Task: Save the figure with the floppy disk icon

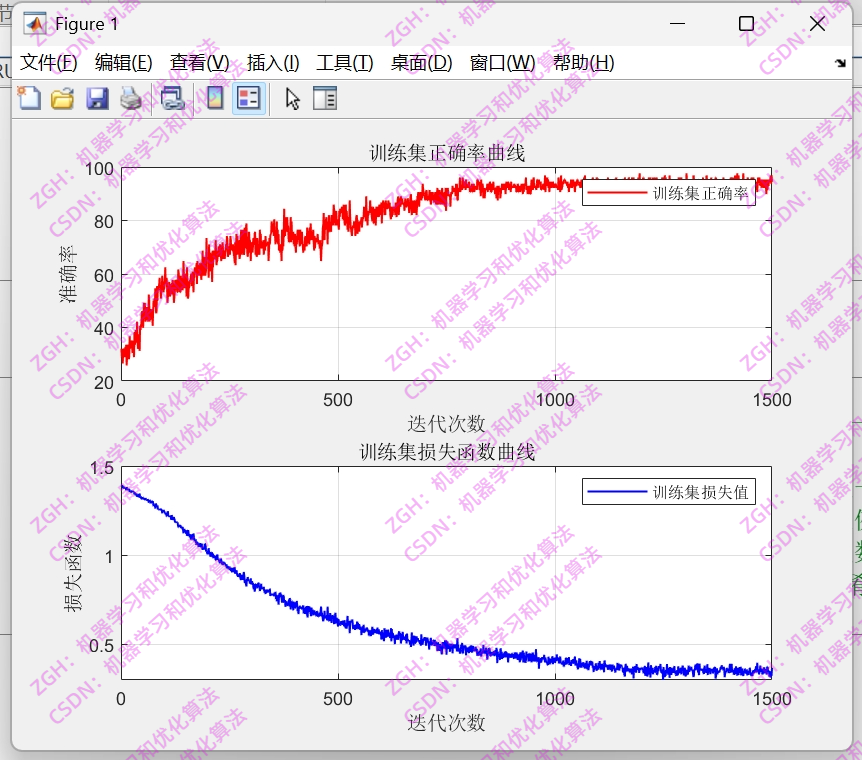Action: [97, 99]
